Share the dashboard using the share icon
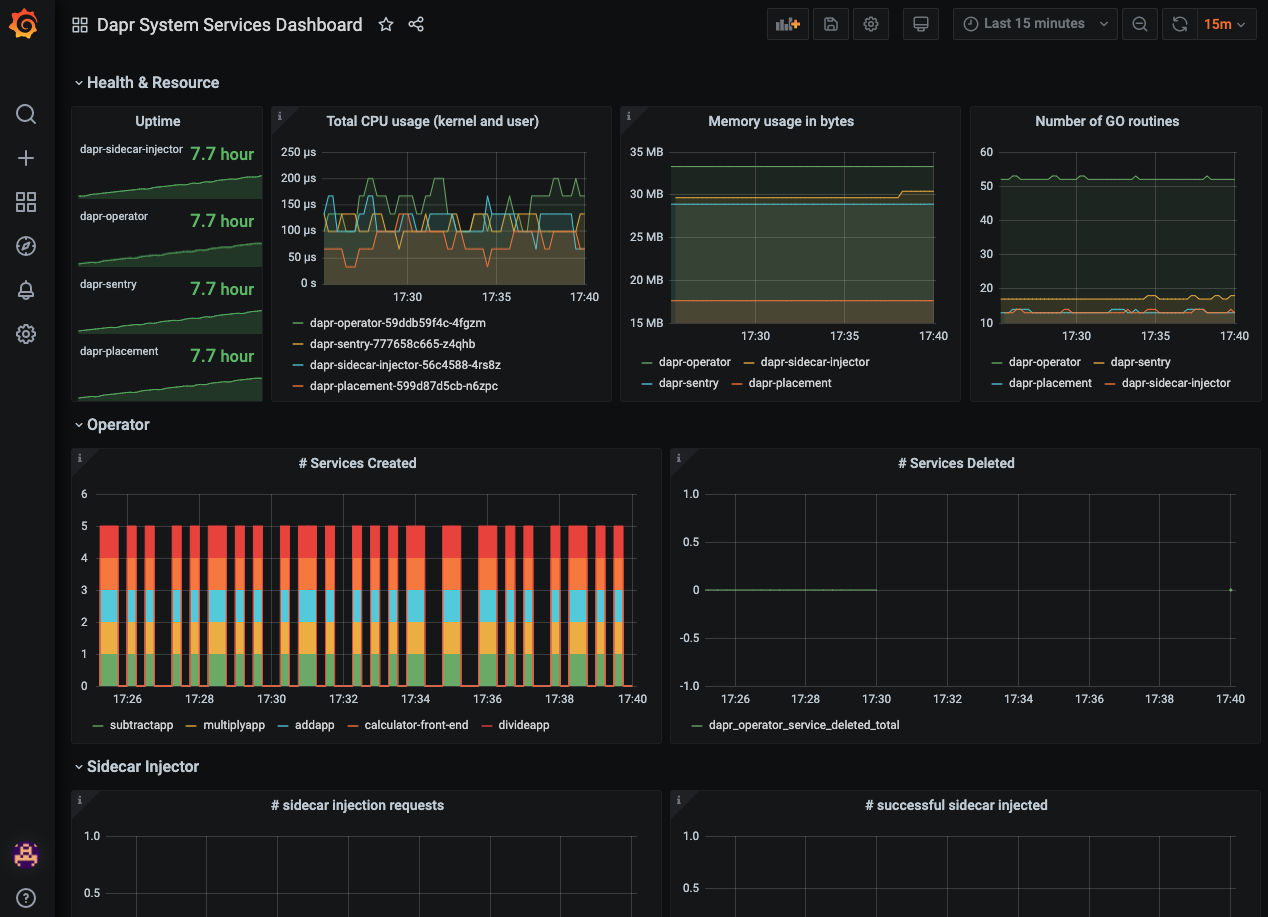The height and width of the screenshot is (917, 1268). (x=416, y=24)
